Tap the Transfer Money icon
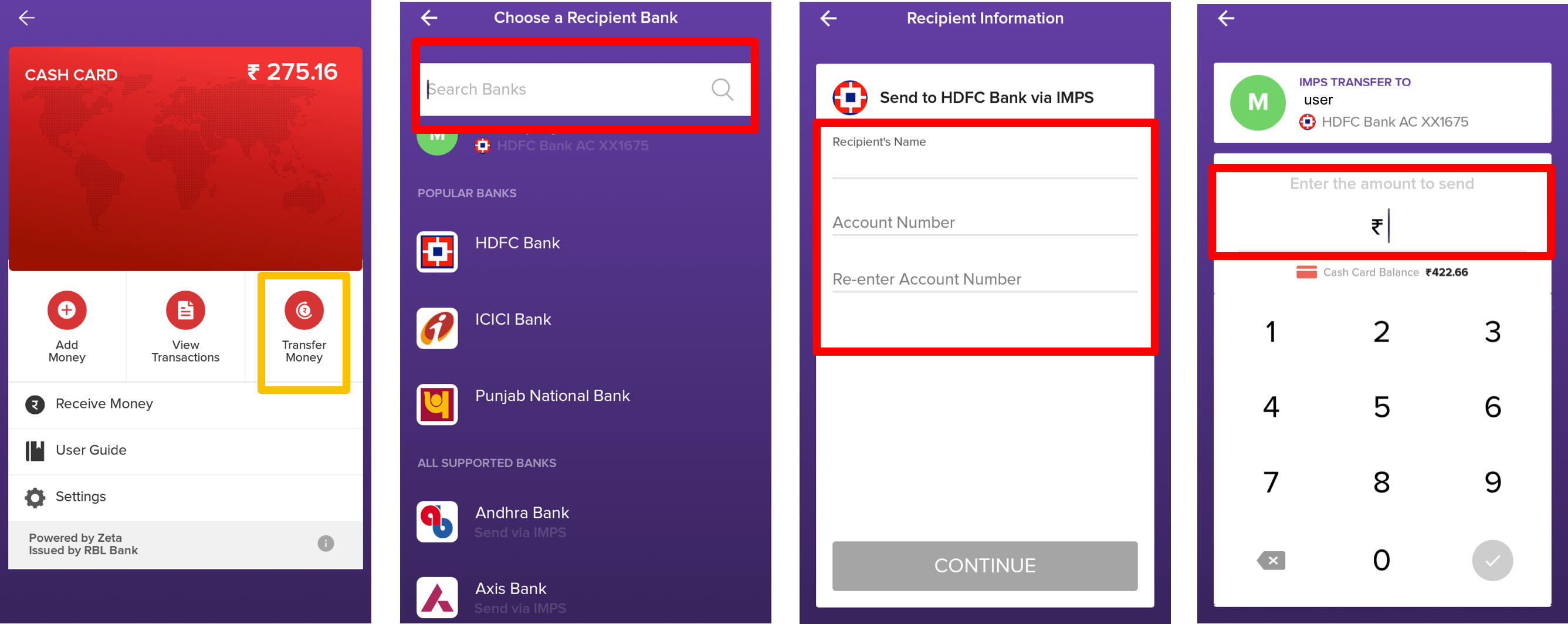Viewport: 1568px width, 624px height. [x=304, y=310]
